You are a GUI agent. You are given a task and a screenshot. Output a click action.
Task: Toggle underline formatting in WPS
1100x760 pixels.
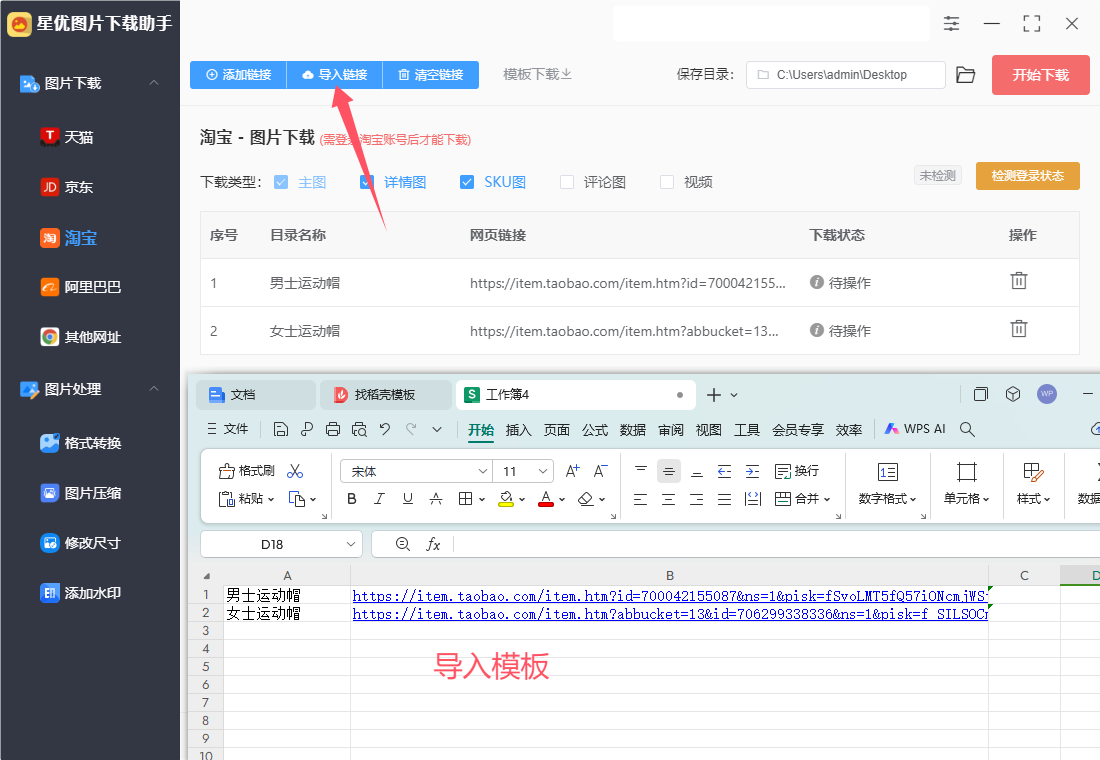point(408,499)
